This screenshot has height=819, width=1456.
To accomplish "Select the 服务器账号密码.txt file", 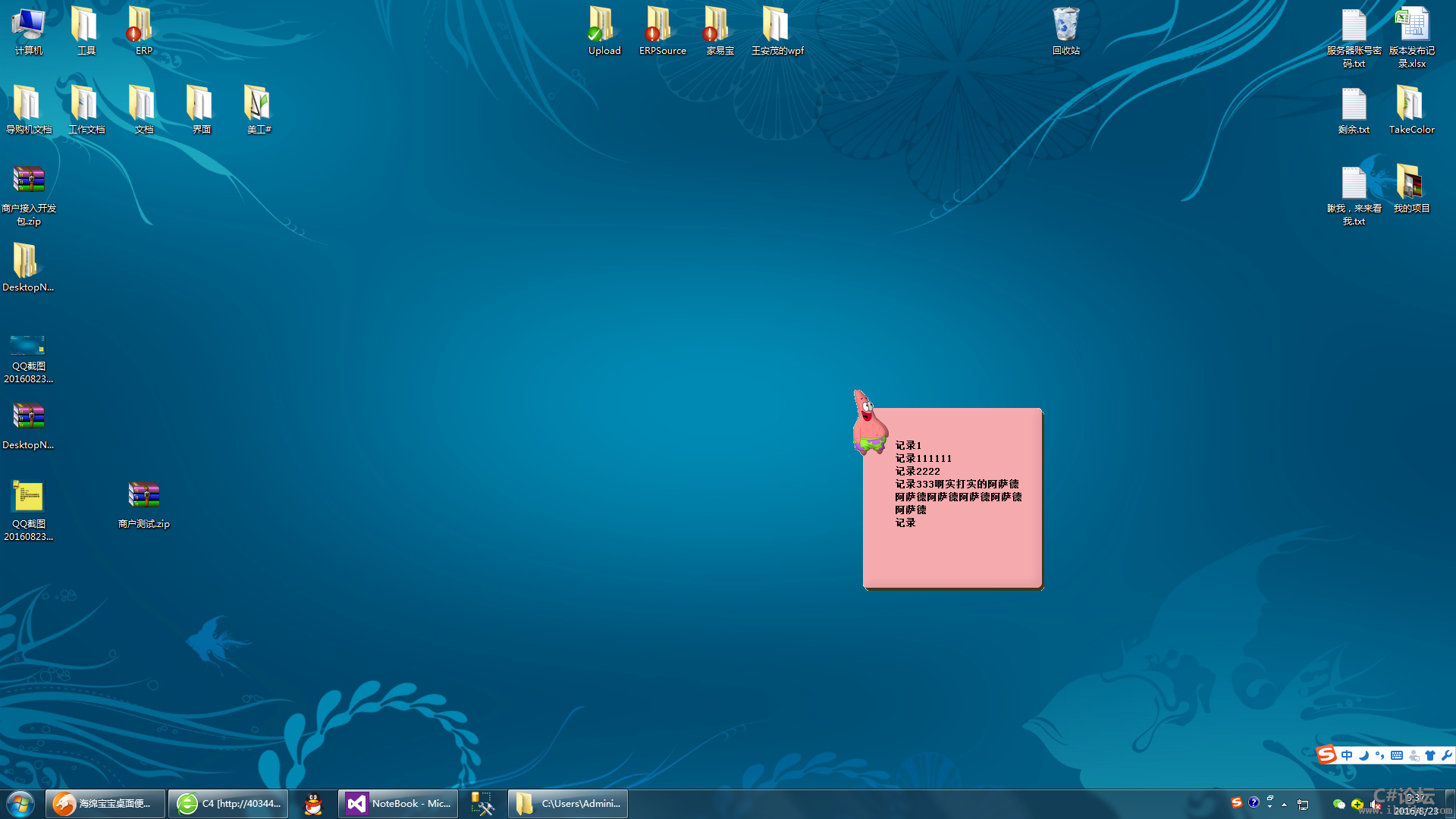I will (1354, 38).
